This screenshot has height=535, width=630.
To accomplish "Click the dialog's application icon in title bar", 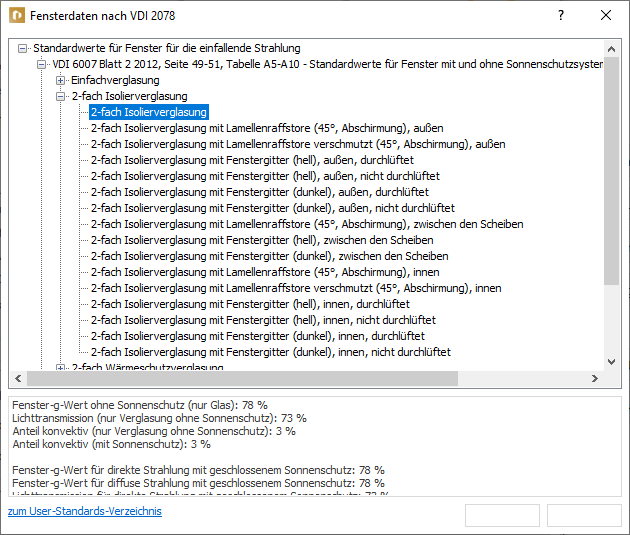I will [x=17, y=16].
